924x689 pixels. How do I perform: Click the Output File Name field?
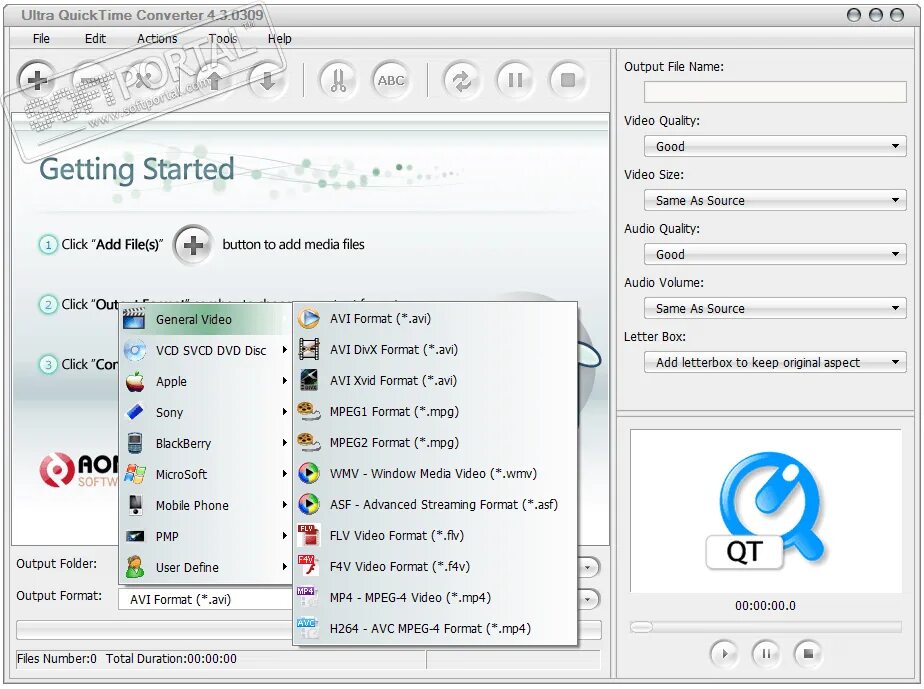[x=775, y=92]
